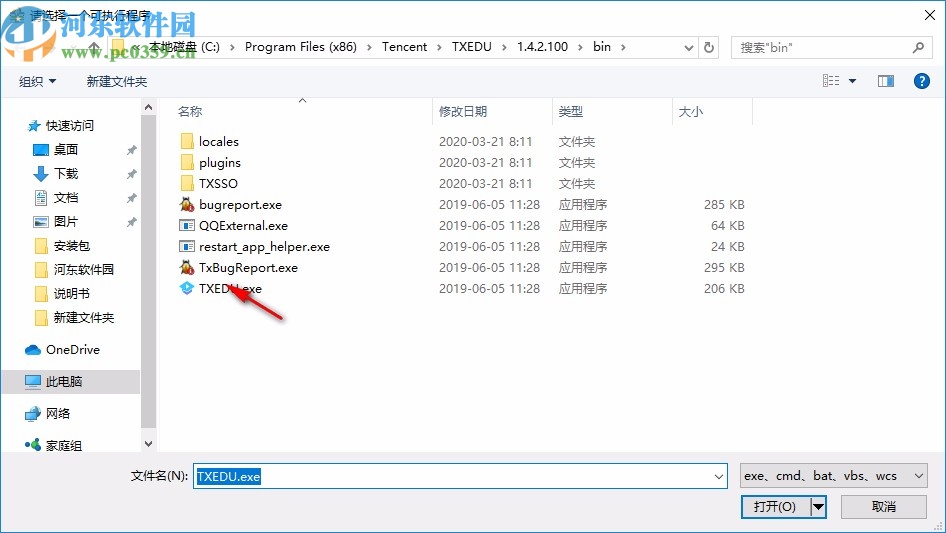The width and height of the screenshot is (946, 533).
Task: Click sidebar scrollbar up arrow
Action: click(148, 107)
